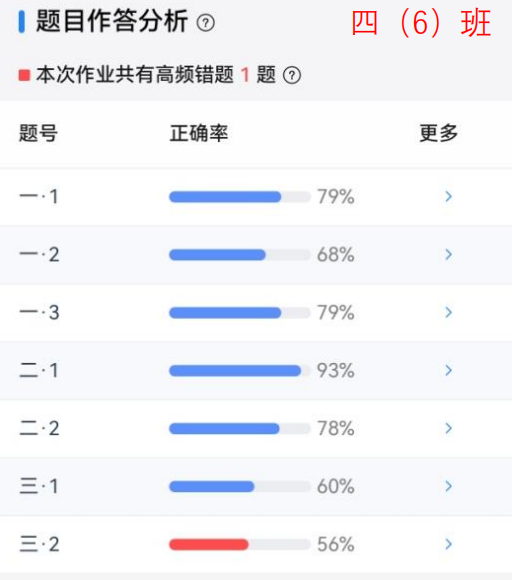Open details arrow for question 一·1
This screenshot has height=580, width=514.
point(449,196)
